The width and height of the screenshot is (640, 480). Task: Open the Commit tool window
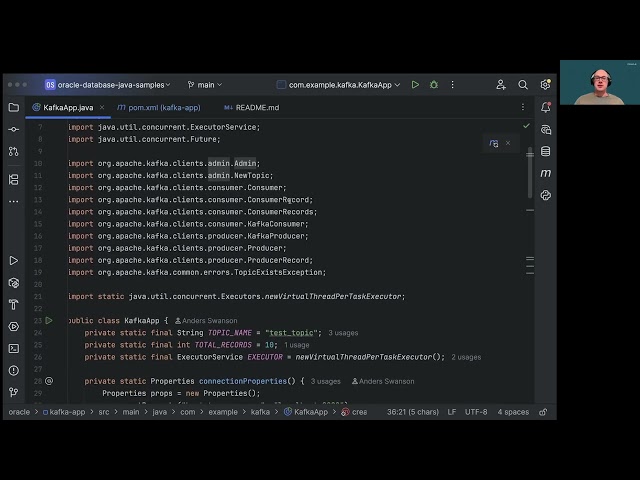pyautogui.click(x=13, y=129)
